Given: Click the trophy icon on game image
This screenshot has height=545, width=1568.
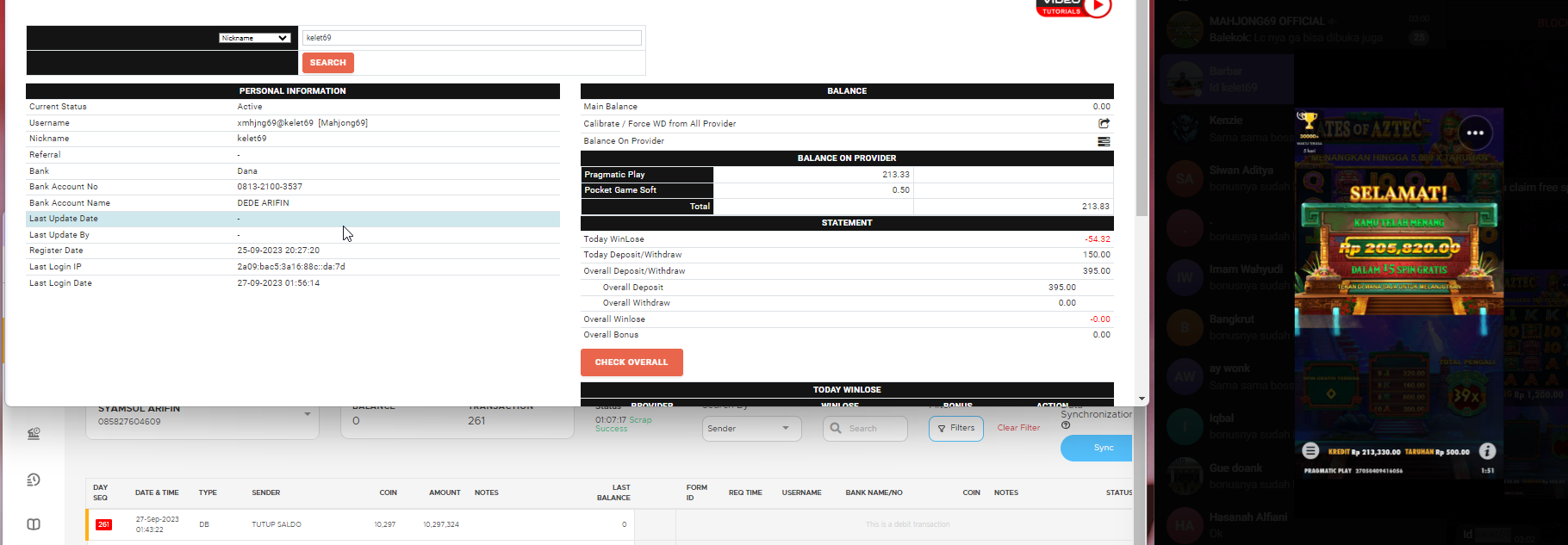Looking at the screenshot, I should pyautogui.click(x=1309, y=121).
